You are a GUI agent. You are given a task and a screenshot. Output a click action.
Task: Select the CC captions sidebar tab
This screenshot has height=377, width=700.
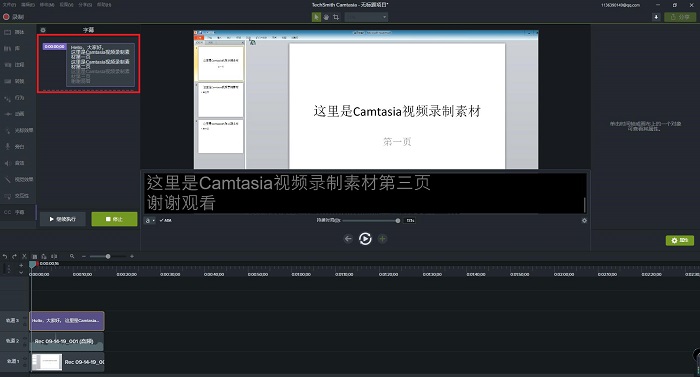14,212
